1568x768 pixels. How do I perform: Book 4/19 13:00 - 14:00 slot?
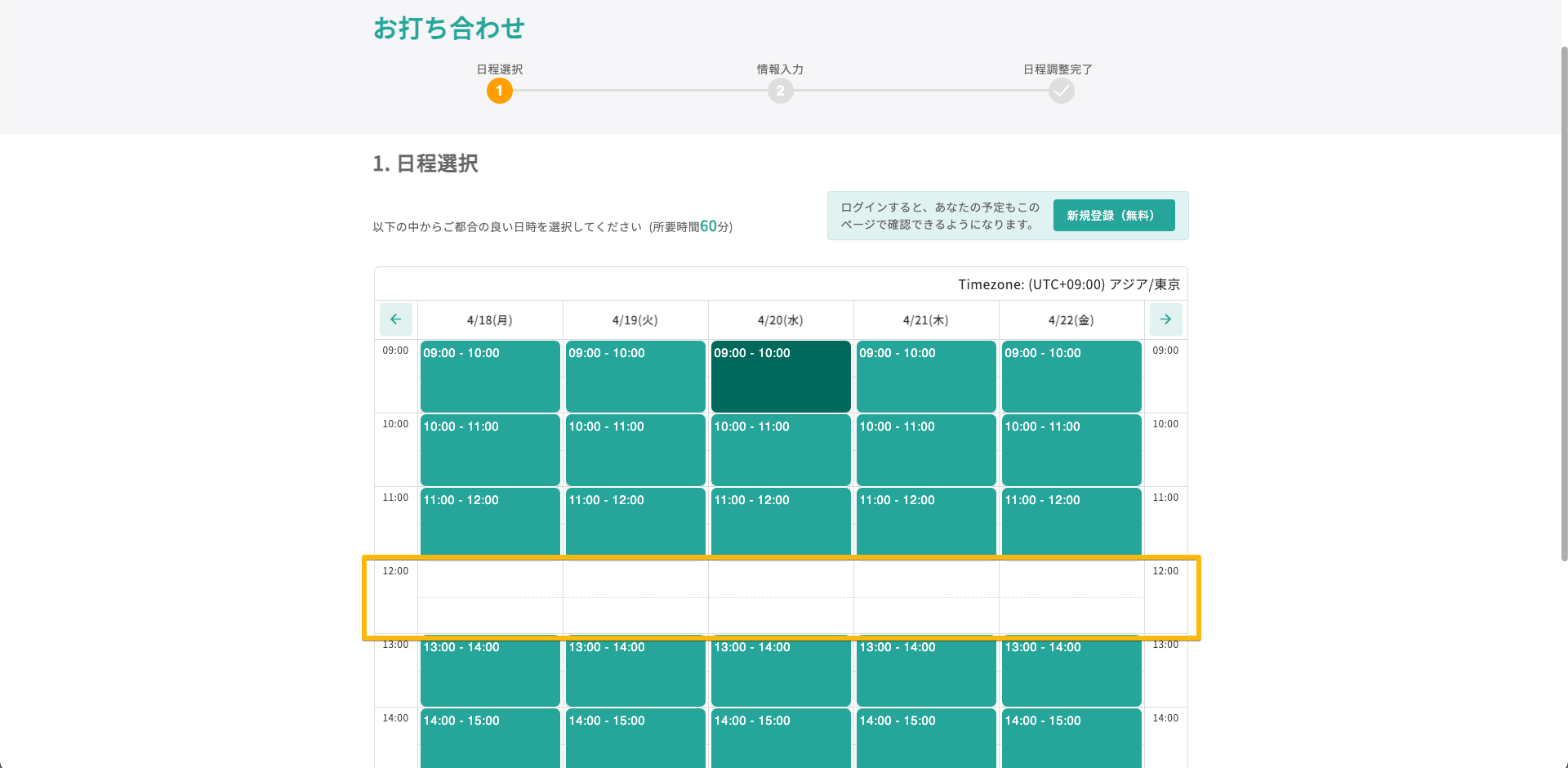[635, 671]
